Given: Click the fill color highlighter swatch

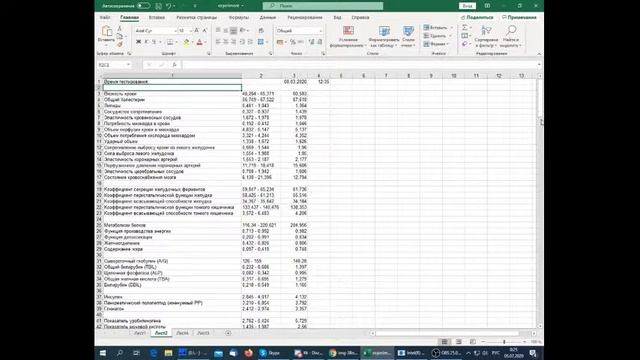Looking at the screenshot, I should pos(186,42).
